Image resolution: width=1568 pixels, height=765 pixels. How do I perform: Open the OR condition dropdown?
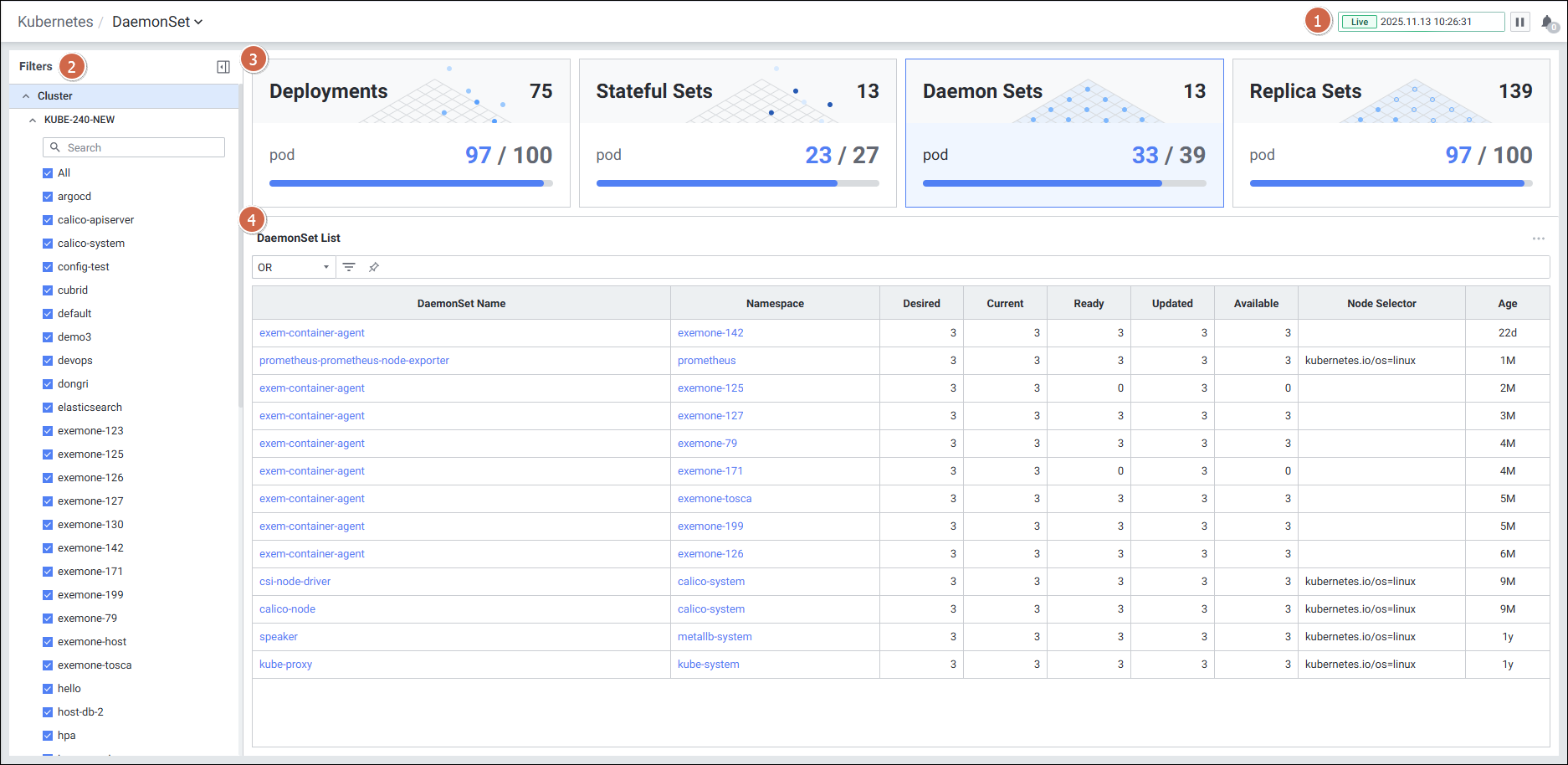[x=293, y=267]
